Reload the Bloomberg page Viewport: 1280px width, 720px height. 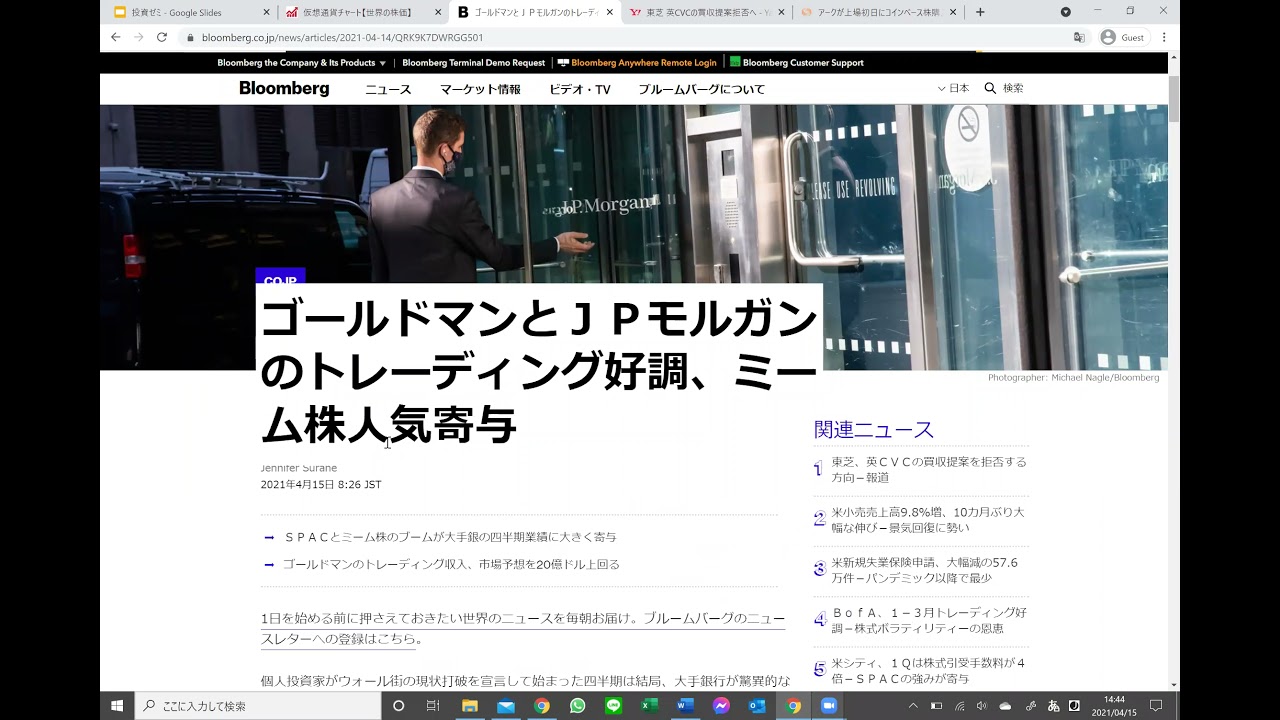[x=161, y=37]
